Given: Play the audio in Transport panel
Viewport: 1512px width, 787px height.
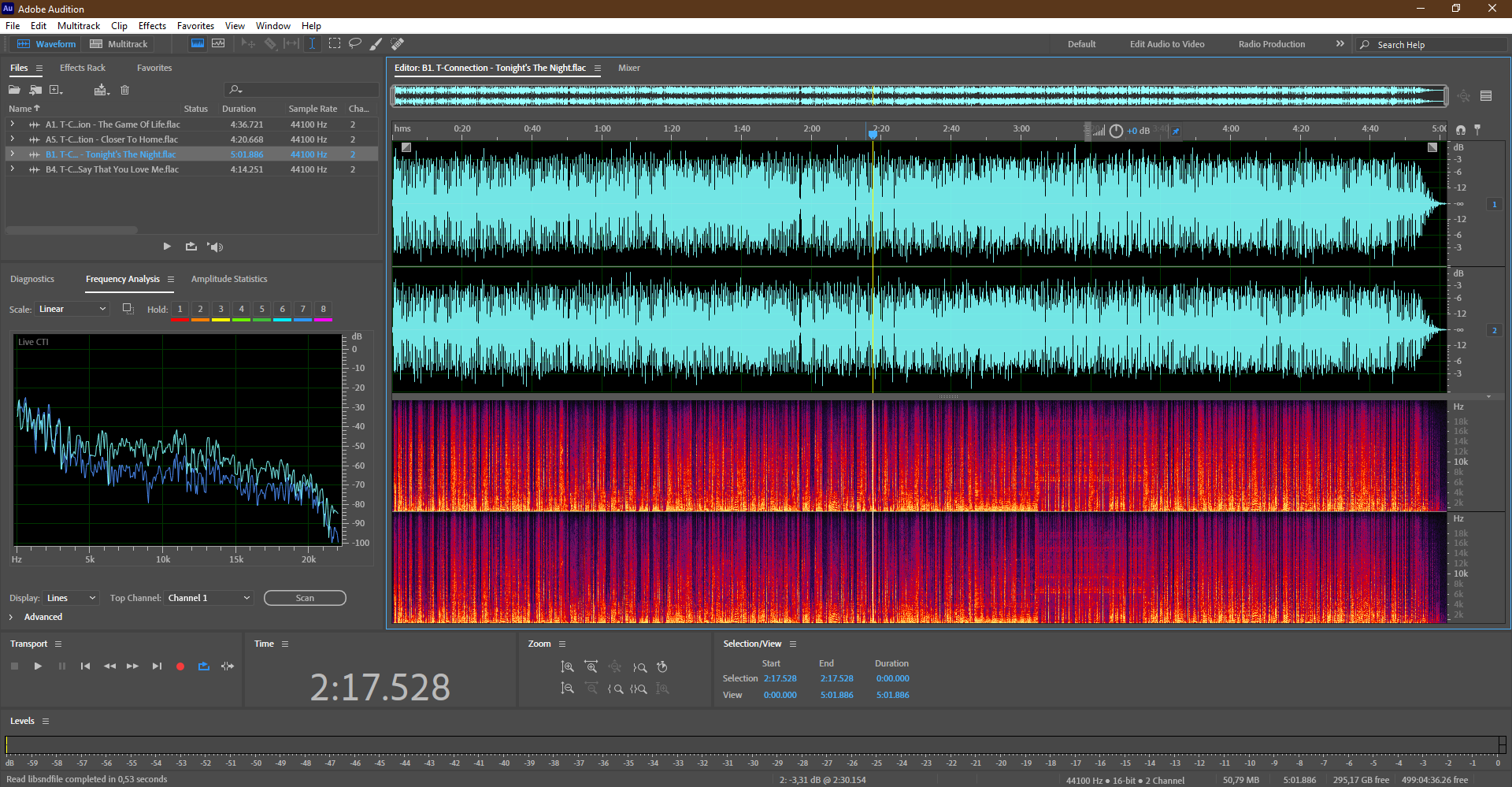Looking at the screenshot, I should pos(38,666).
